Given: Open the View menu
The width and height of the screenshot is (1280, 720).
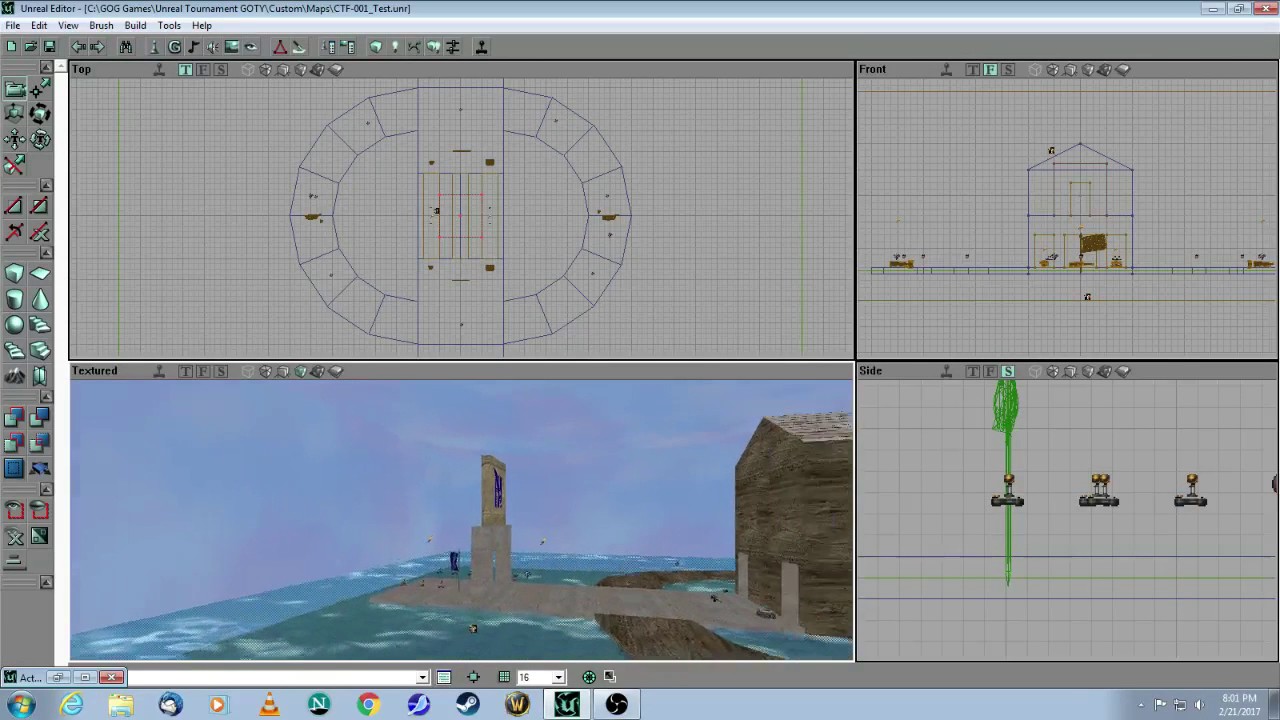Looking at the screenshot, I should tap(68, 25).
